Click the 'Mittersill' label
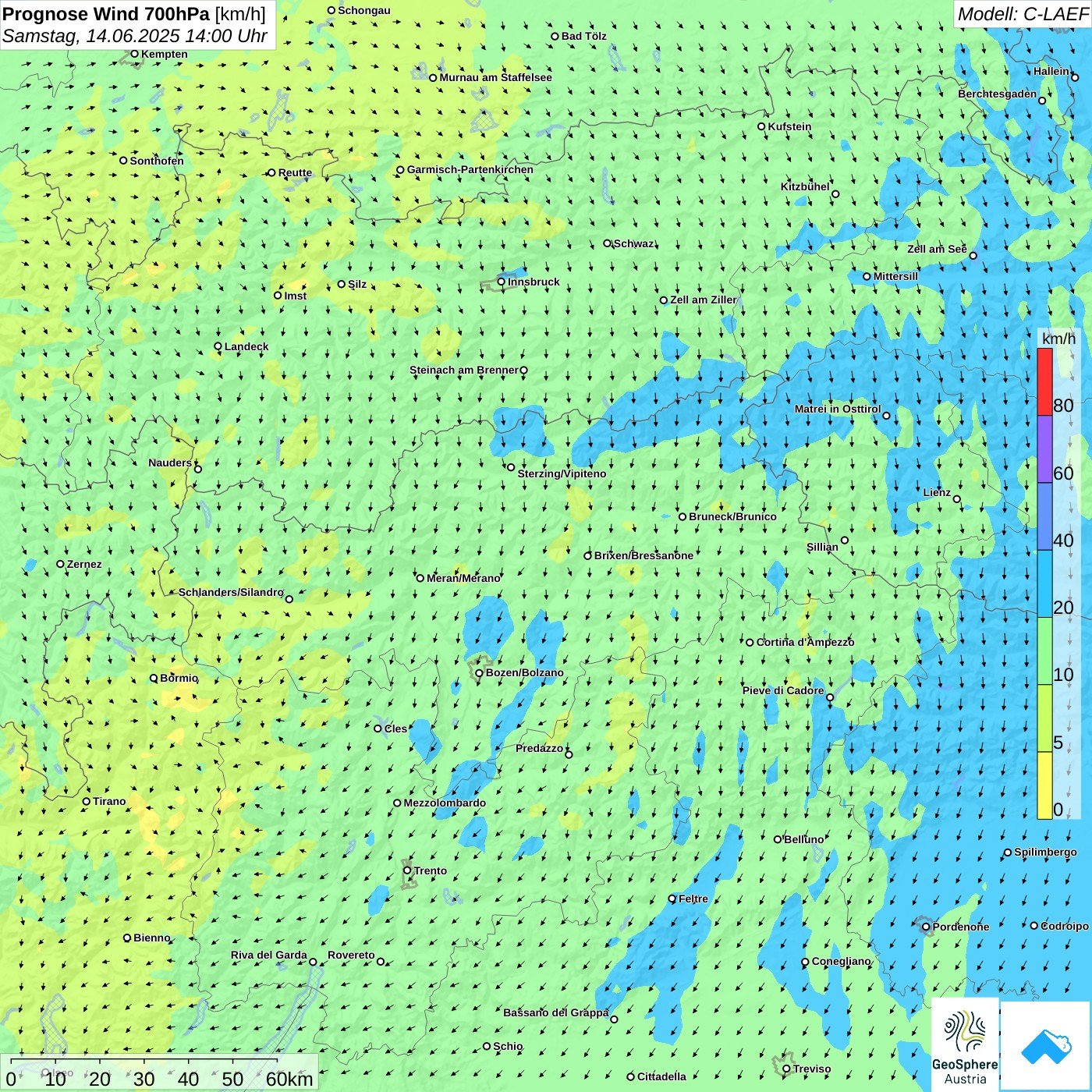Viewport: 1092px width, 1092px height. coord(895,276)
